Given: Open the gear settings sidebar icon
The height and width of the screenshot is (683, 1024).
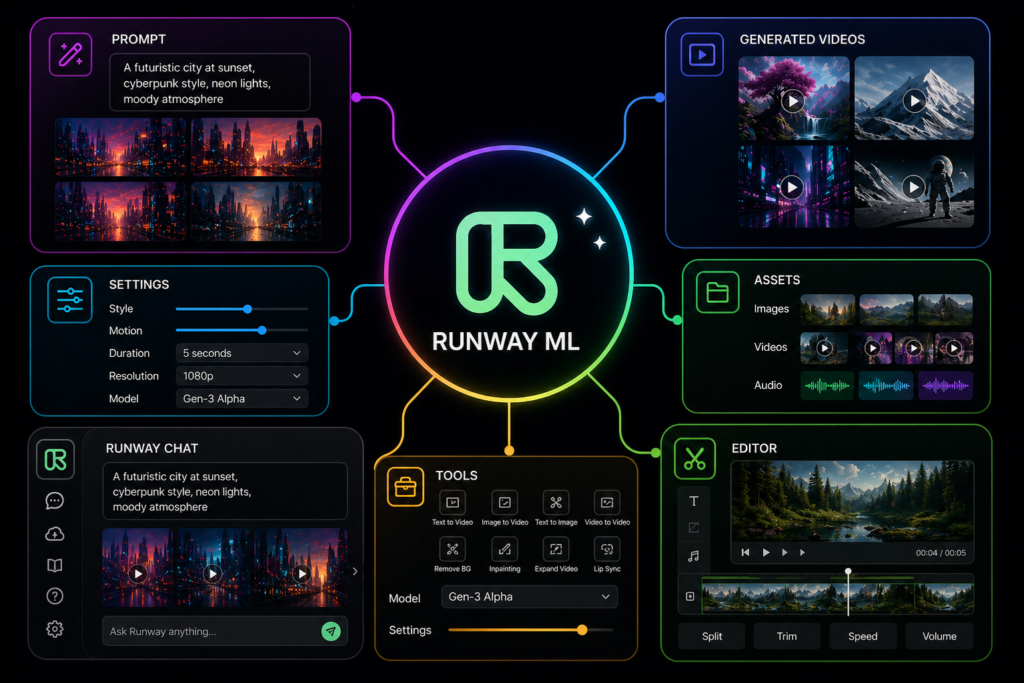Looking at the screenshot, I should click(x=55, y=629).
